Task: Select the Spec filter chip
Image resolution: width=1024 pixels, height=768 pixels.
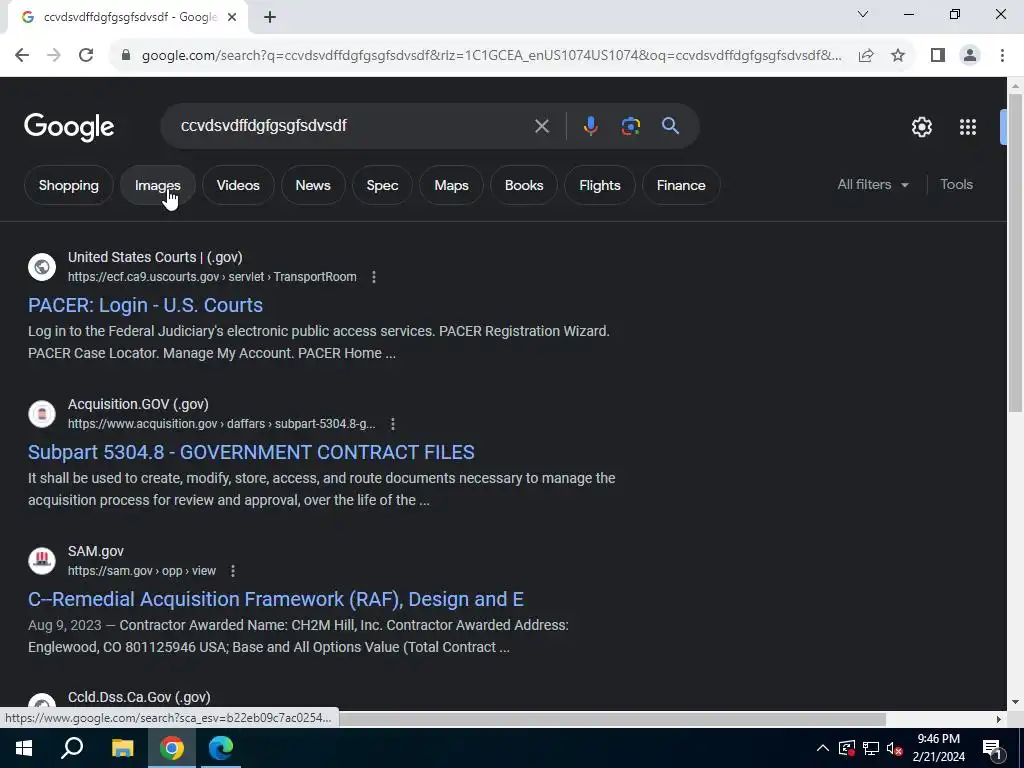Action: pyautogui.click(x=382, y=185)
